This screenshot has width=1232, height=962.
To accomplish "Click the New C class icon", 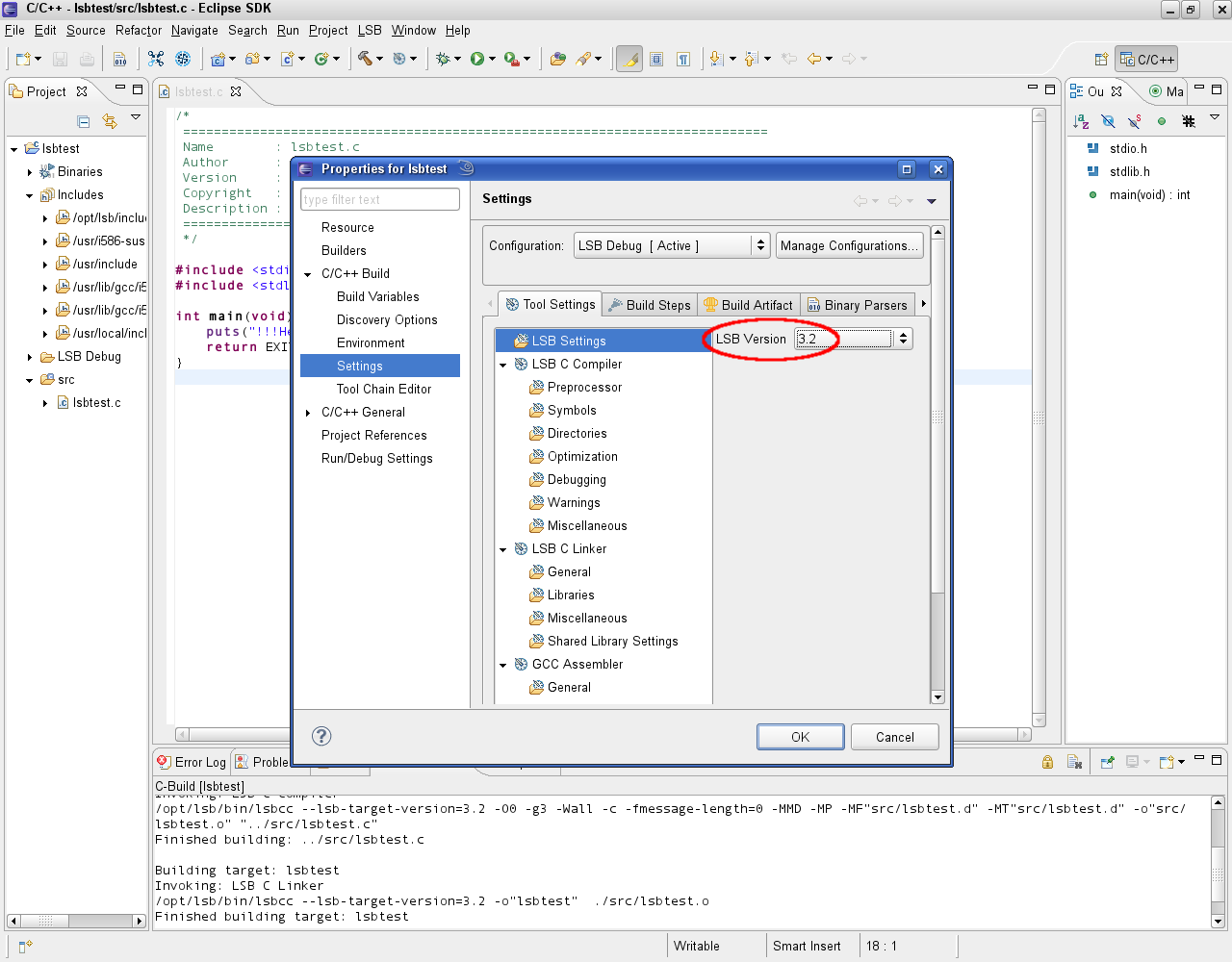I will 321,59.
